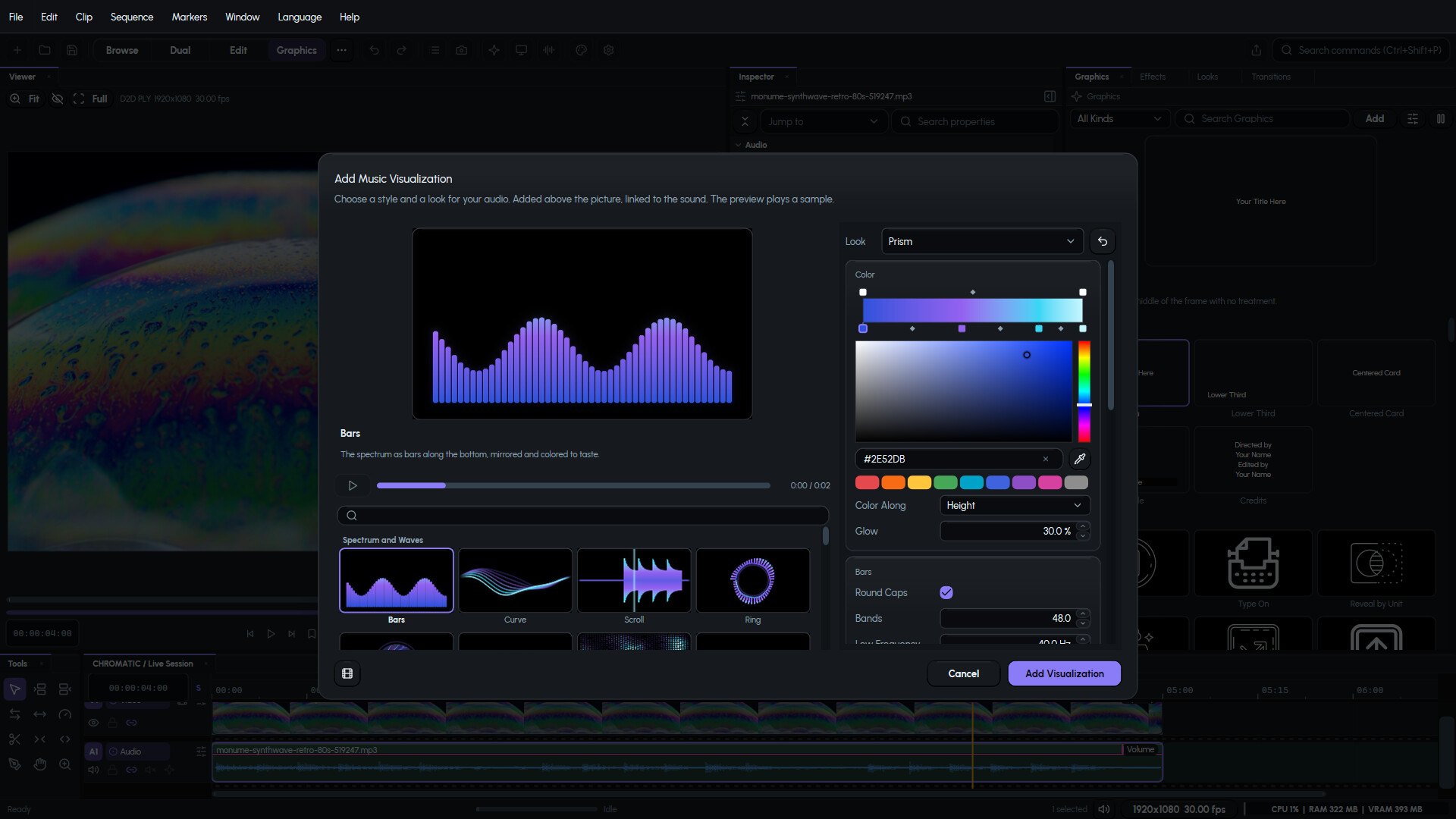
Task: Open settings gear in top toolbar
Action: tap(608, 50)
